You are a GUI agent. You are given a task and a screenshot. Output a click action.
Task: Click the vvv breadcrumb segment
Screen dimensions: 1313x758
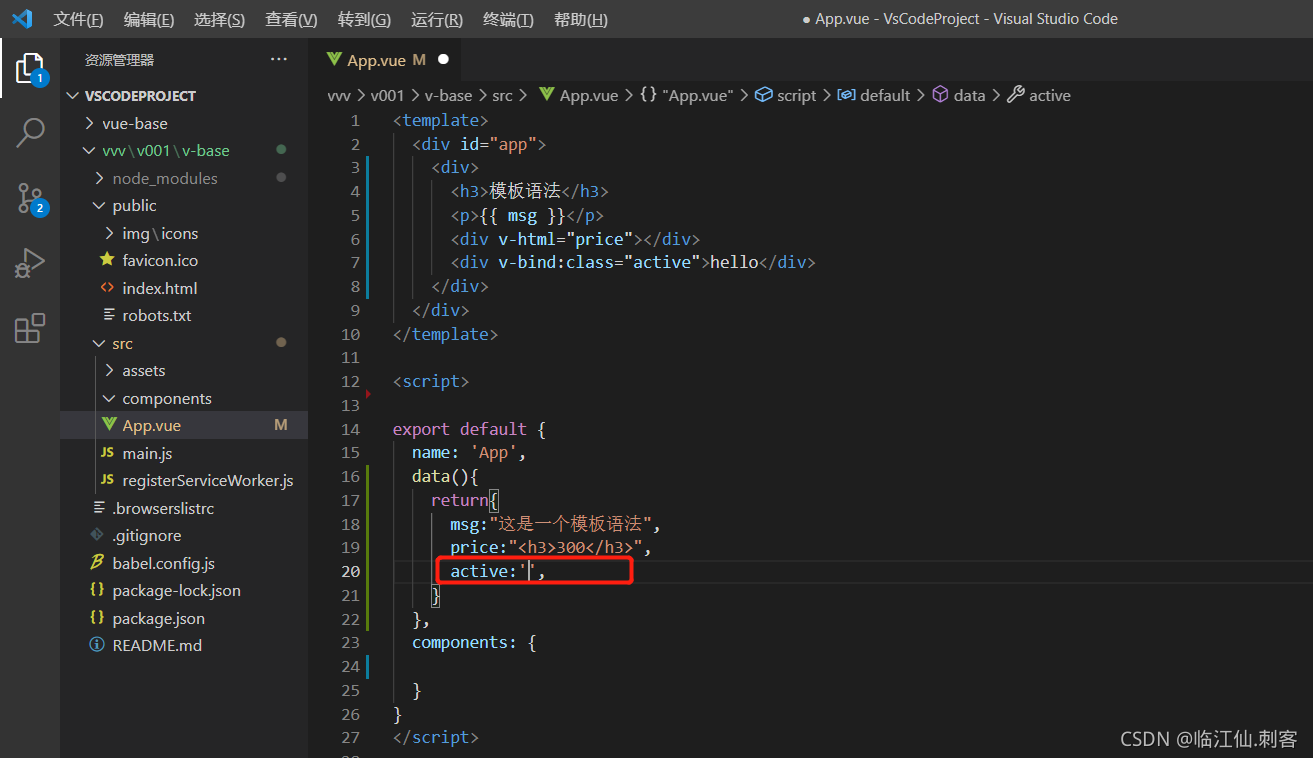pos(339,96)
